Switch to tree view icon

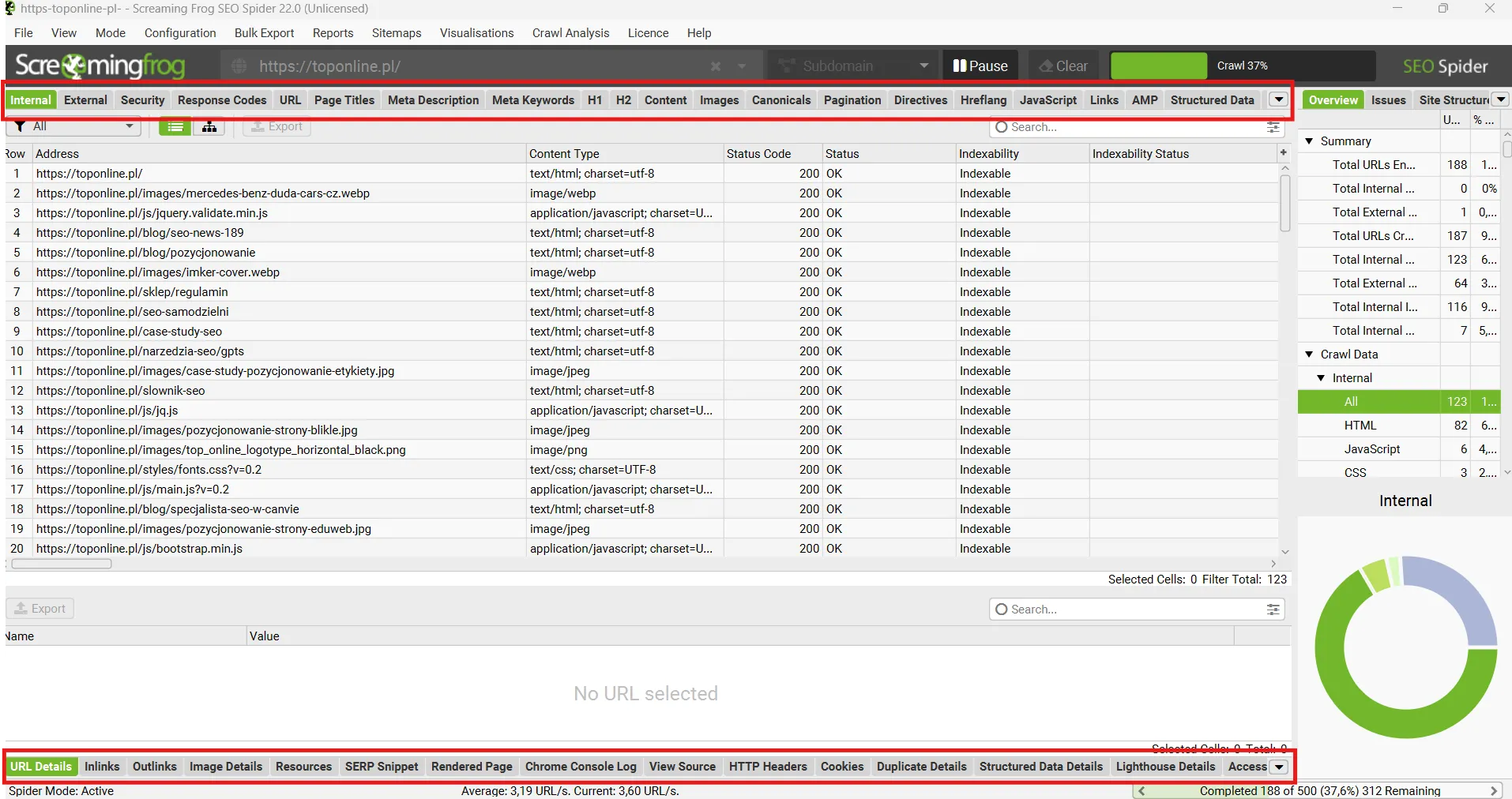(x=209, y=126)
